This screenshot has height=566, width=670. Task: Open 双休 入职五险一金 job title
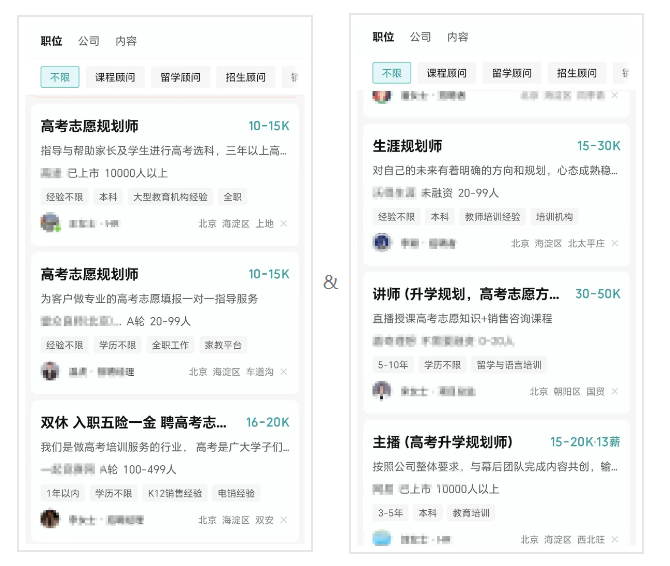(133, 422)
